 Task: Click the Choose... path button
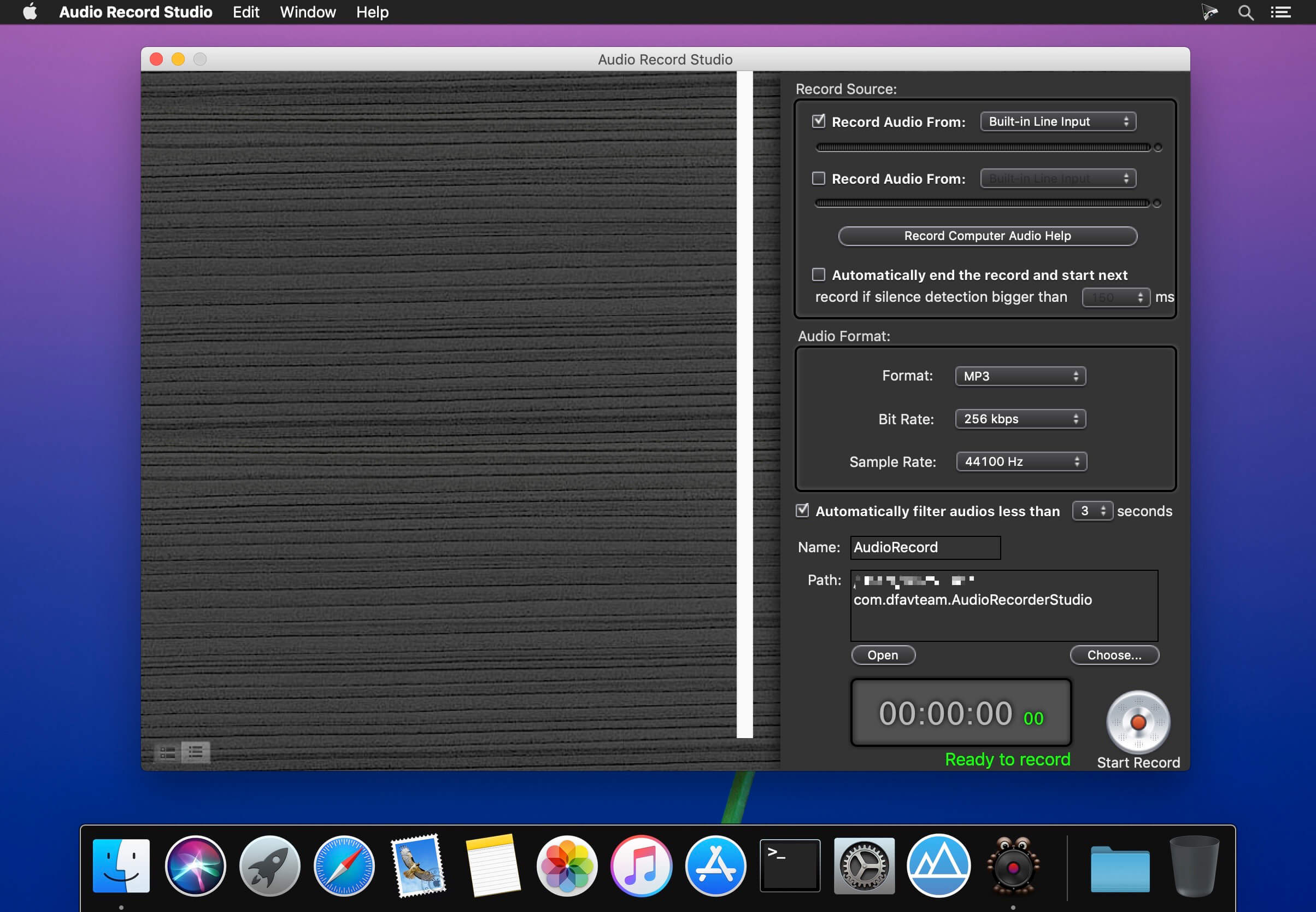click(1114, 655)
